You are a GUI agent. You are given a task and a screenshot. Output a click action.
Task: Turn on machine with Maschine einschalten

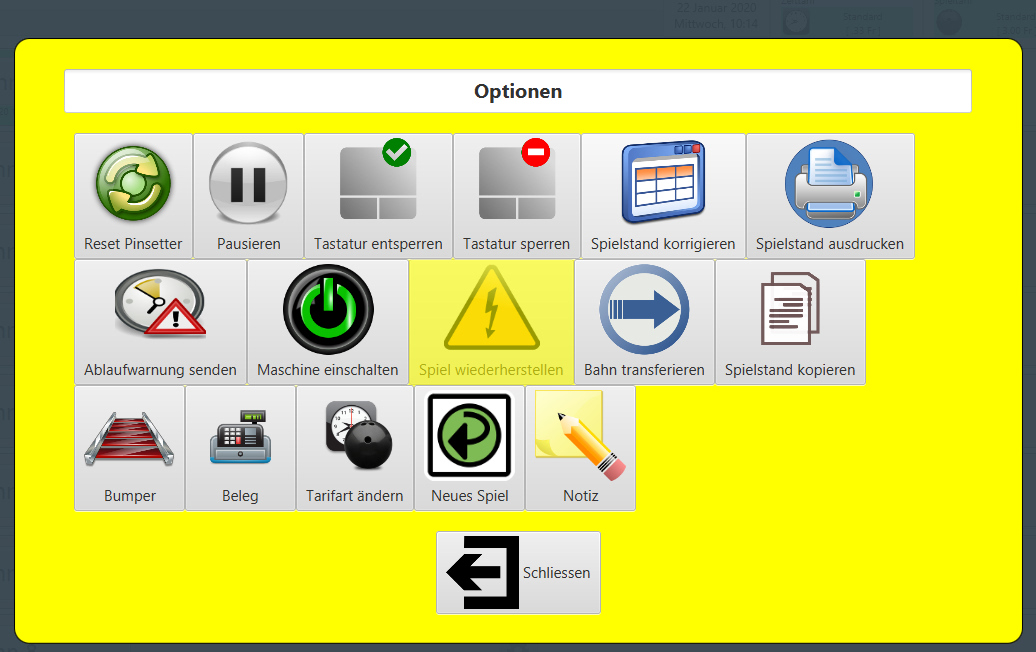pyautogui.click(x=328, y=322)
